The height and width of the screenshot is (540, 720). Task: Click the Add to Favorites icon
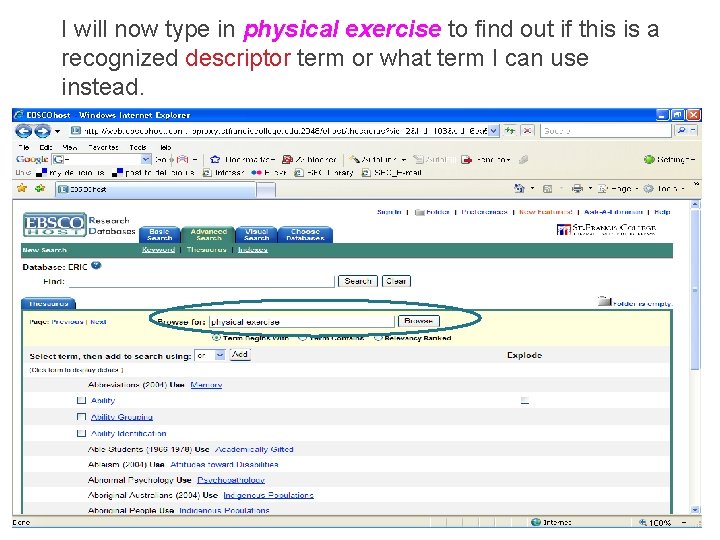[40, 188]
